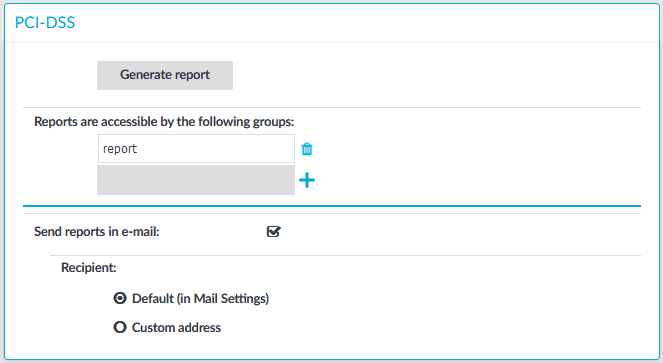The height and width of the screenshot is (363, 663).
Task: Delete the report group using trash icon
Action: (x=307, y=149)
